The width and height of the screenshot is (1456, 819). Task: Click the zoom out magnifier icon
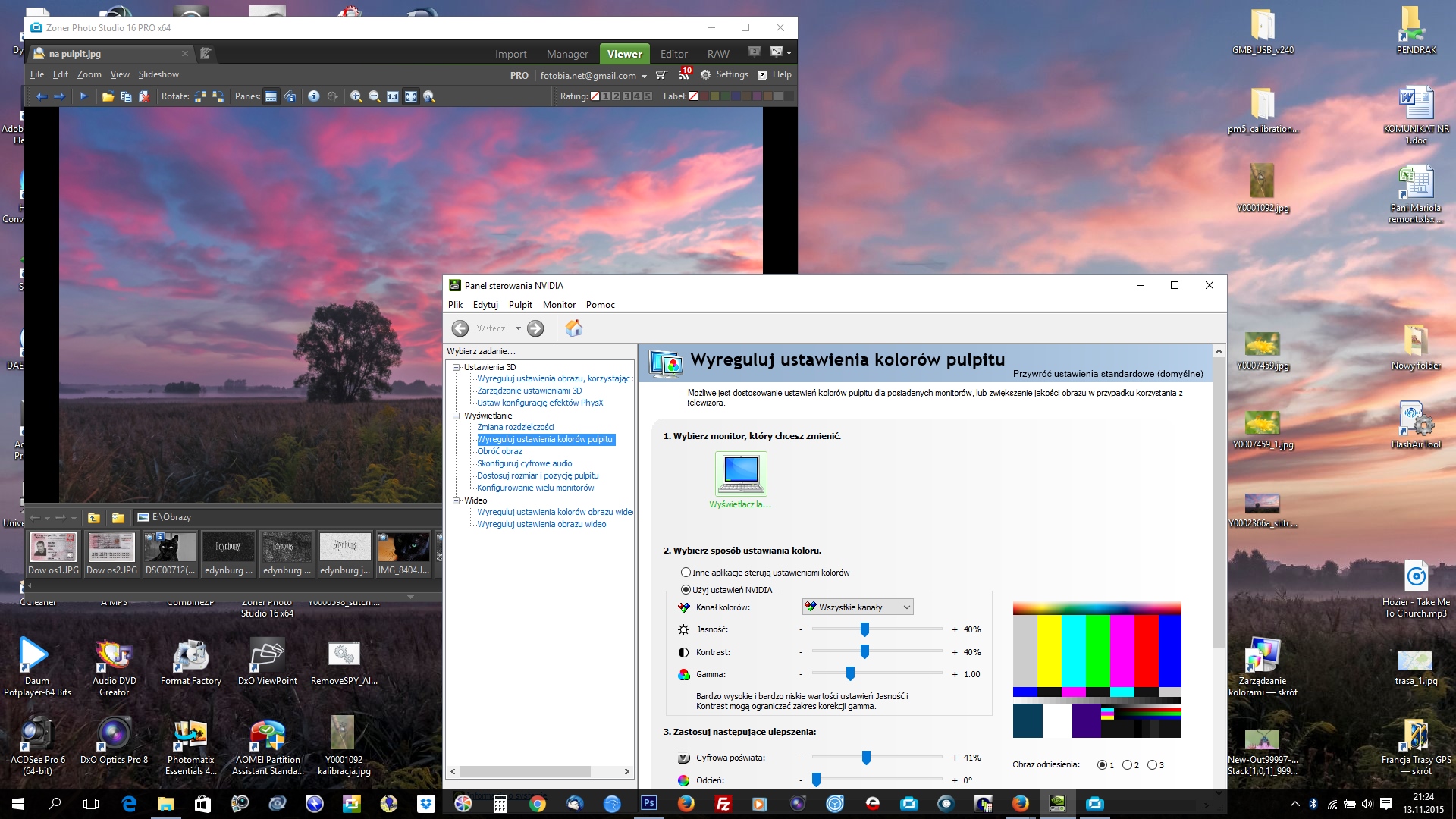[374, 96]
